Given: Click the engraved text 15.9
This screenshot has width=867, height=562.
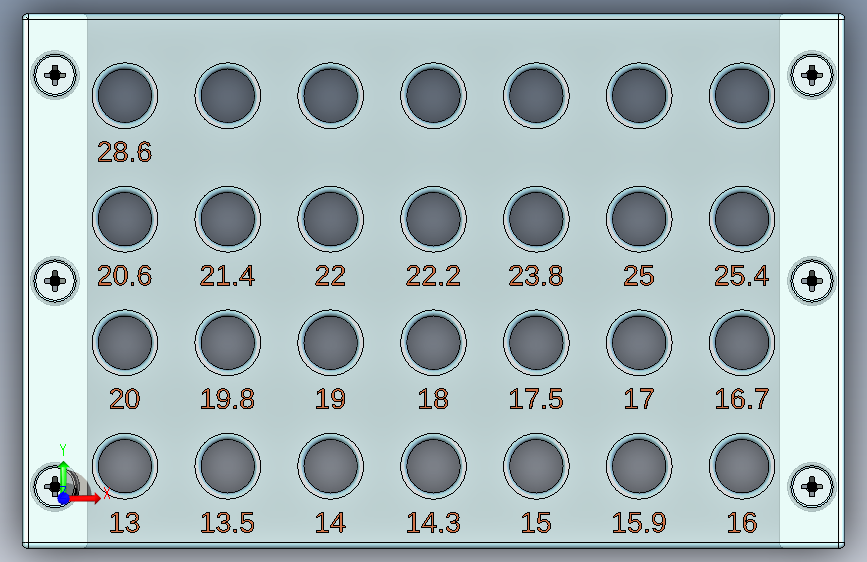Looking at the screenshot, I should (639, 523).
